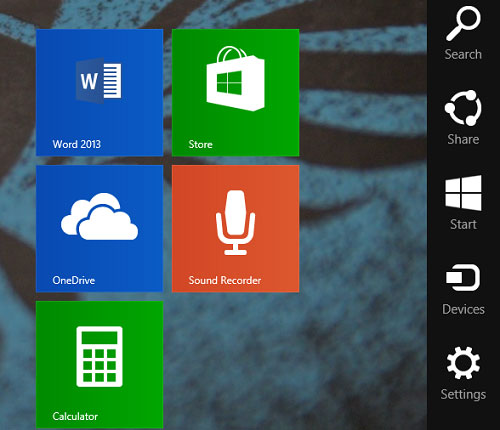Launch the Sound Recorder tile

tap(235, 228)
